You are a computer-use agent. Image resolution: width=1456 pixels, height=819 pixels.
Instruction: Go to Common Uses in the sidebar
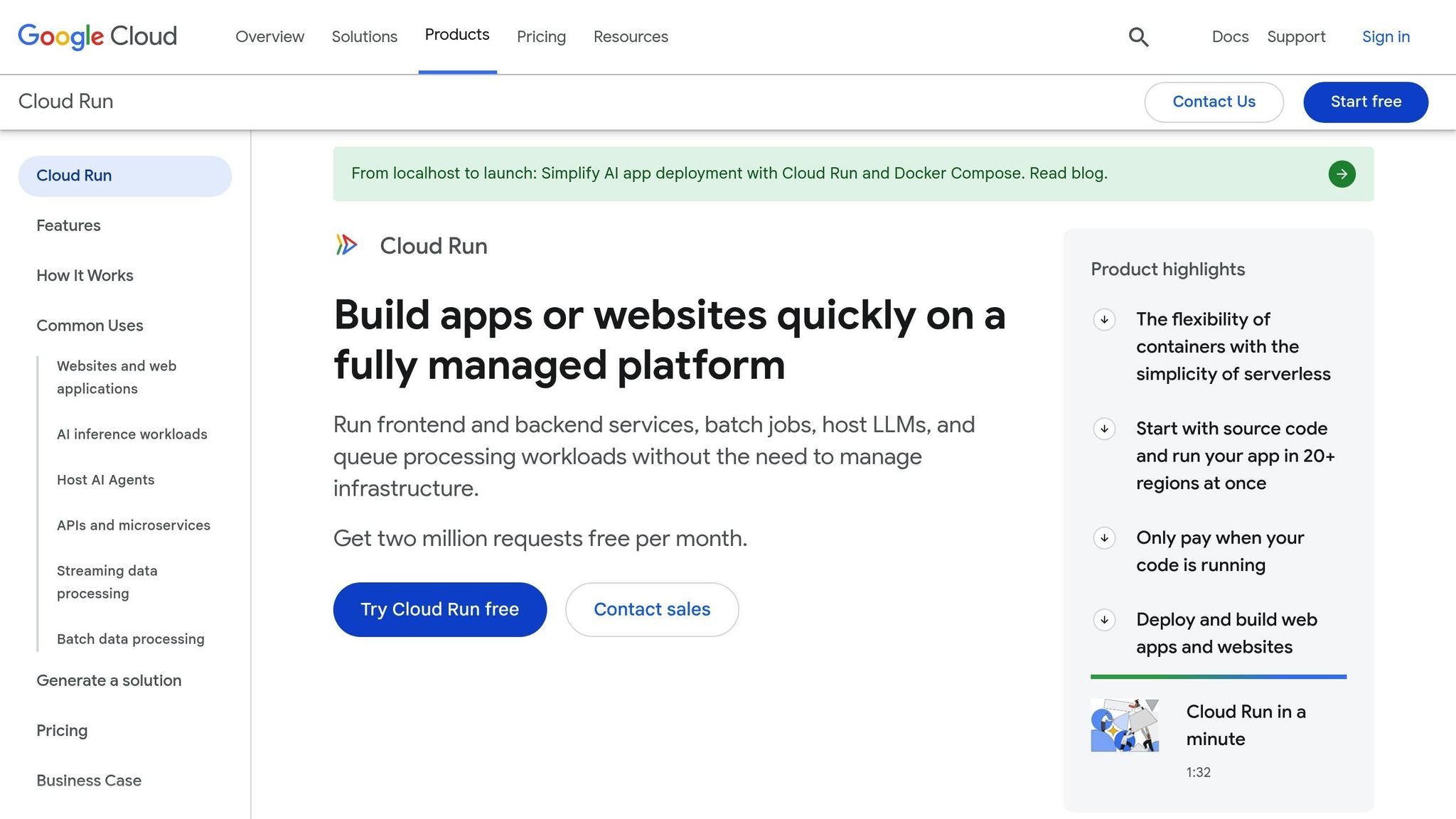[90, 325]
